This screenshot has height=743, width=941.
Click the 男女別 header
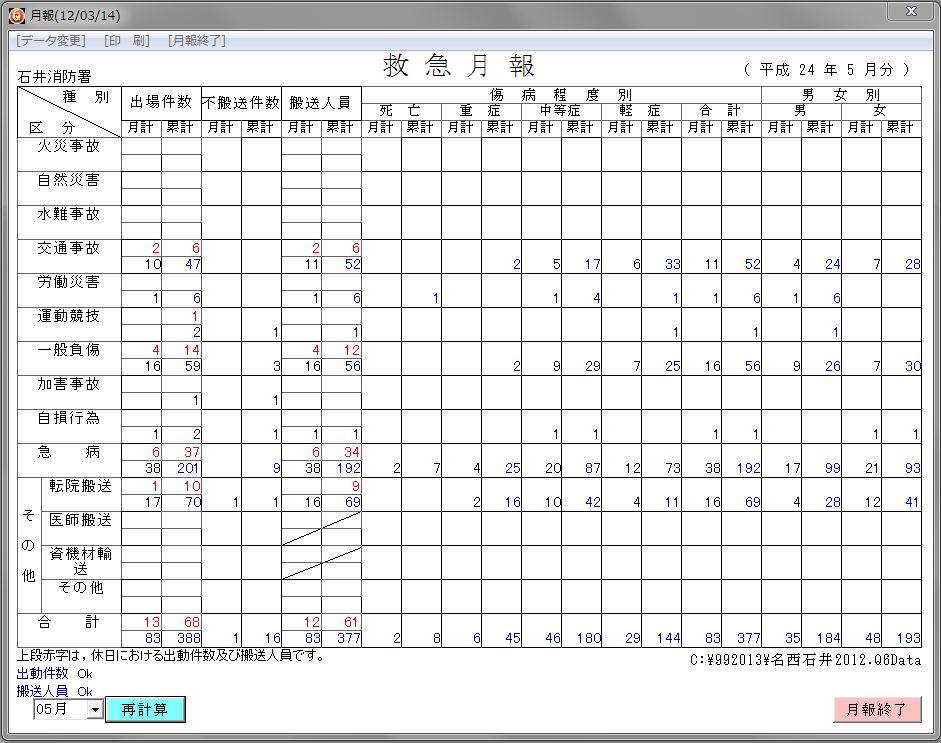[840, 94]
